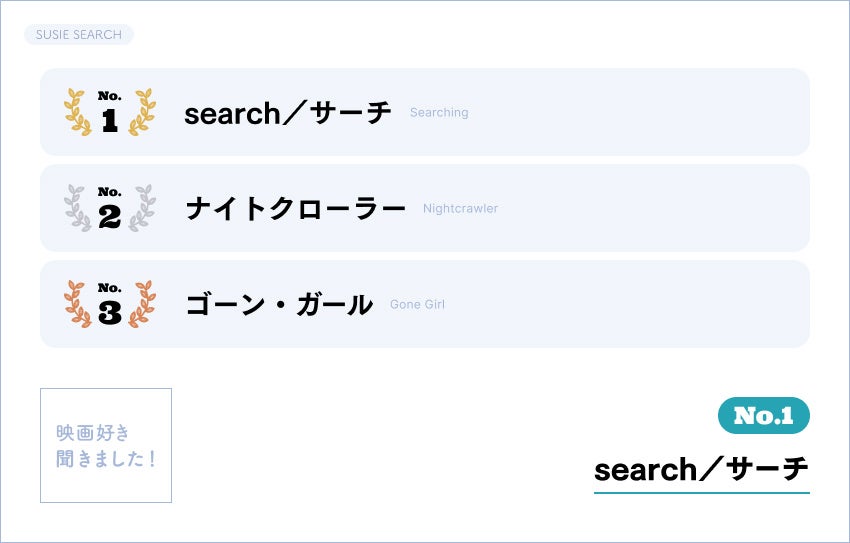Click the right gold laurel branch

coord(143,112)
